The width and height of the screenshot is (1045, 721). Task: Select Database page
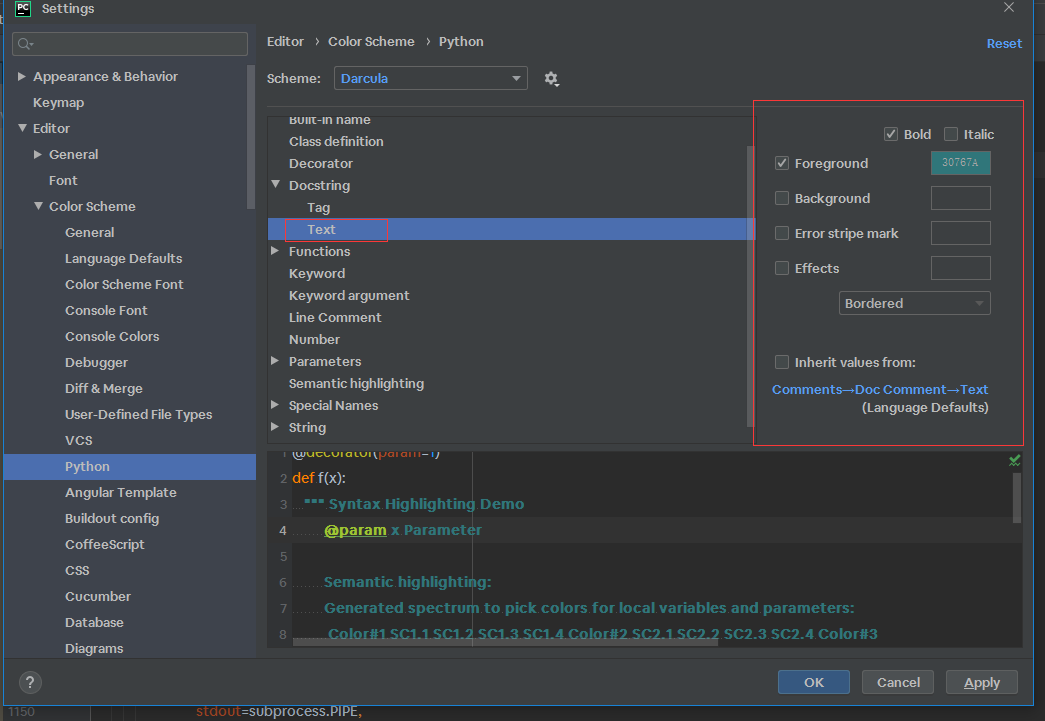pyautogui.click(x=94, y=622)
